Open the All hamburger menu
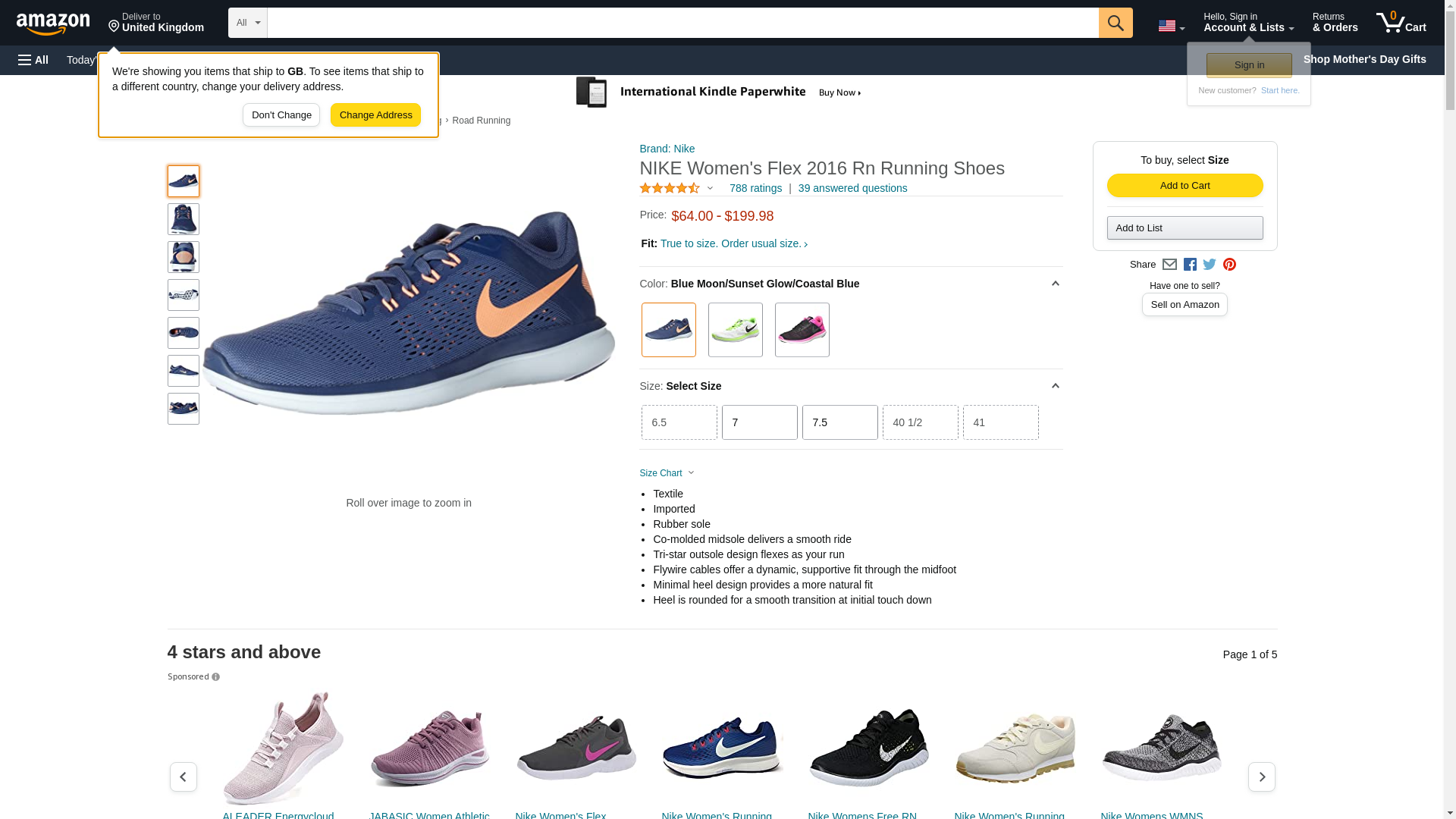1456x819 pixels. coord(33,60)
